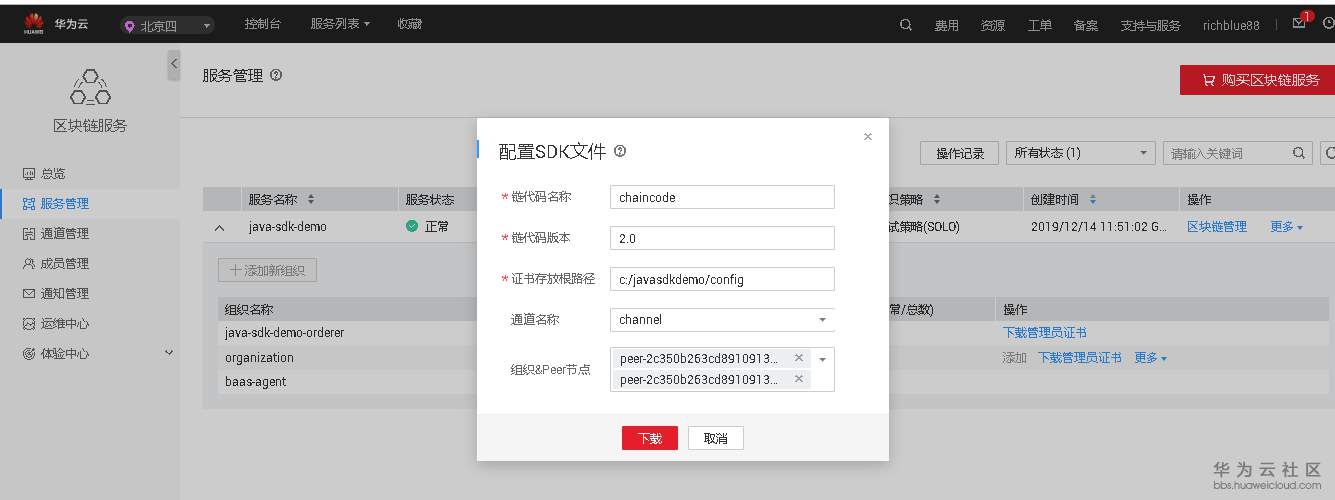Open the 北京四 region selector

tap(167, 26)
